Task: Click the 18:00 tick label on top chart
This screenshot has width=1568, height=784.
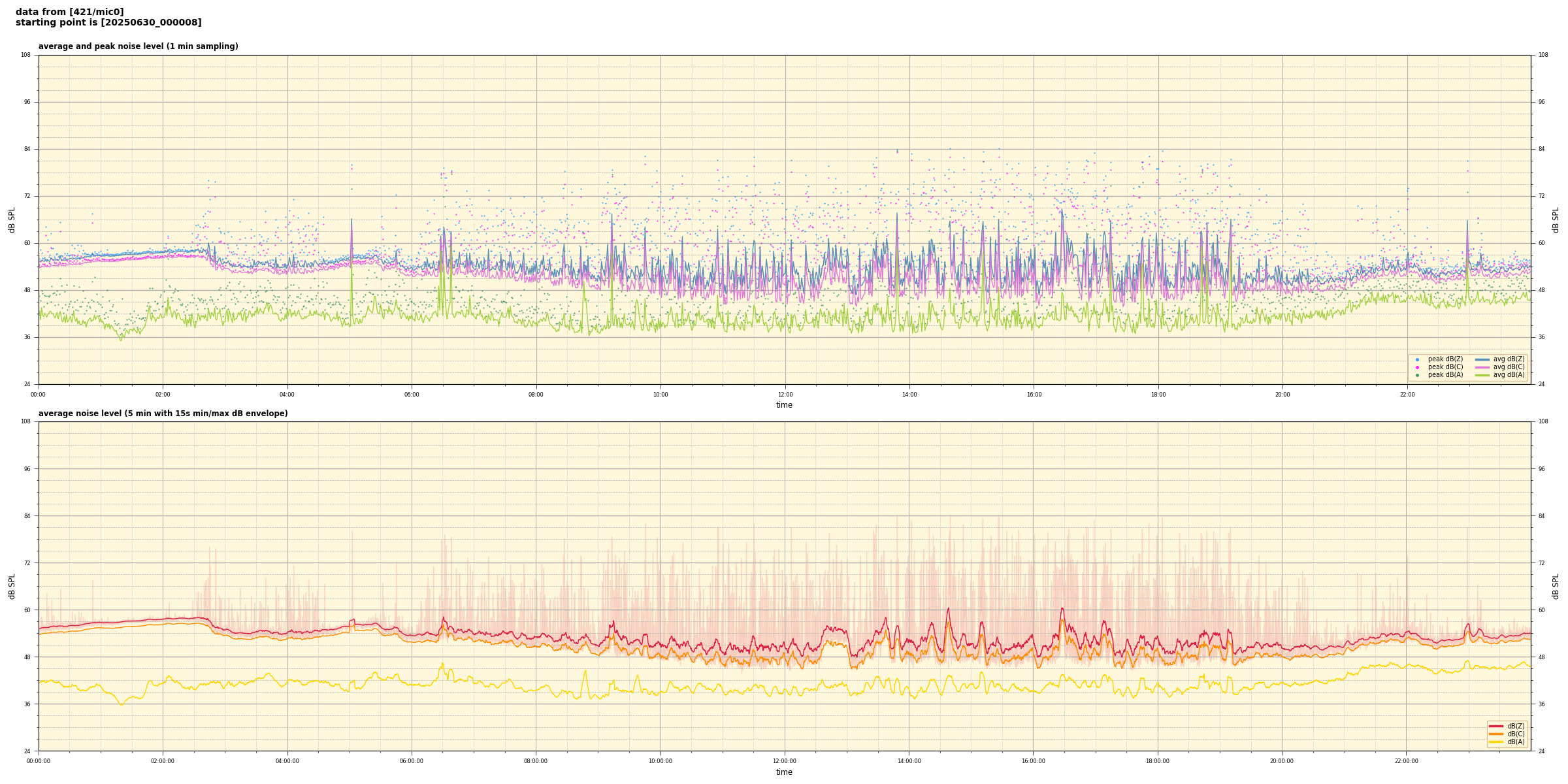Action: point(1158,395)
